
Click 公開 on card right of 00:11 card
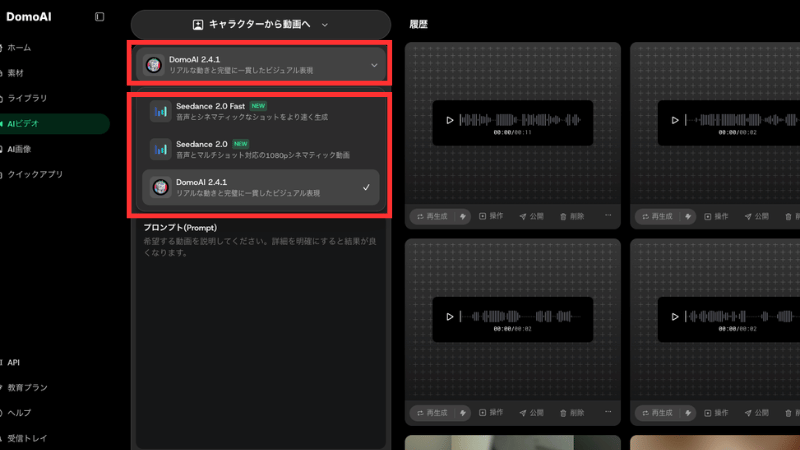coord(756,216)
